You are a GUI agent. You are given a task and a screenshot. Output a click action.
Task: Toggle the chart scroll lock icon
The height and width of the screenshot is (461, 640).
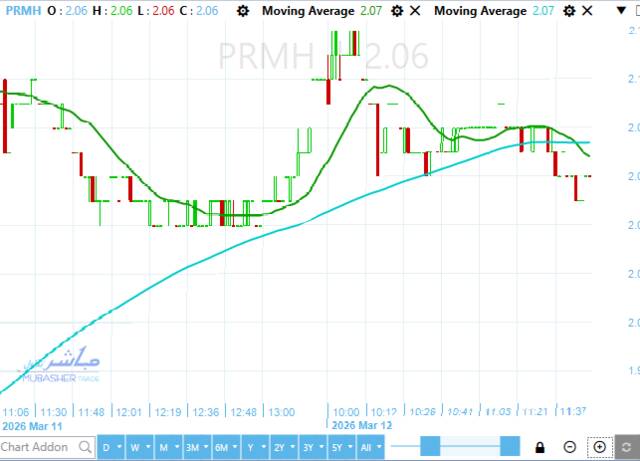pos(540,447)
